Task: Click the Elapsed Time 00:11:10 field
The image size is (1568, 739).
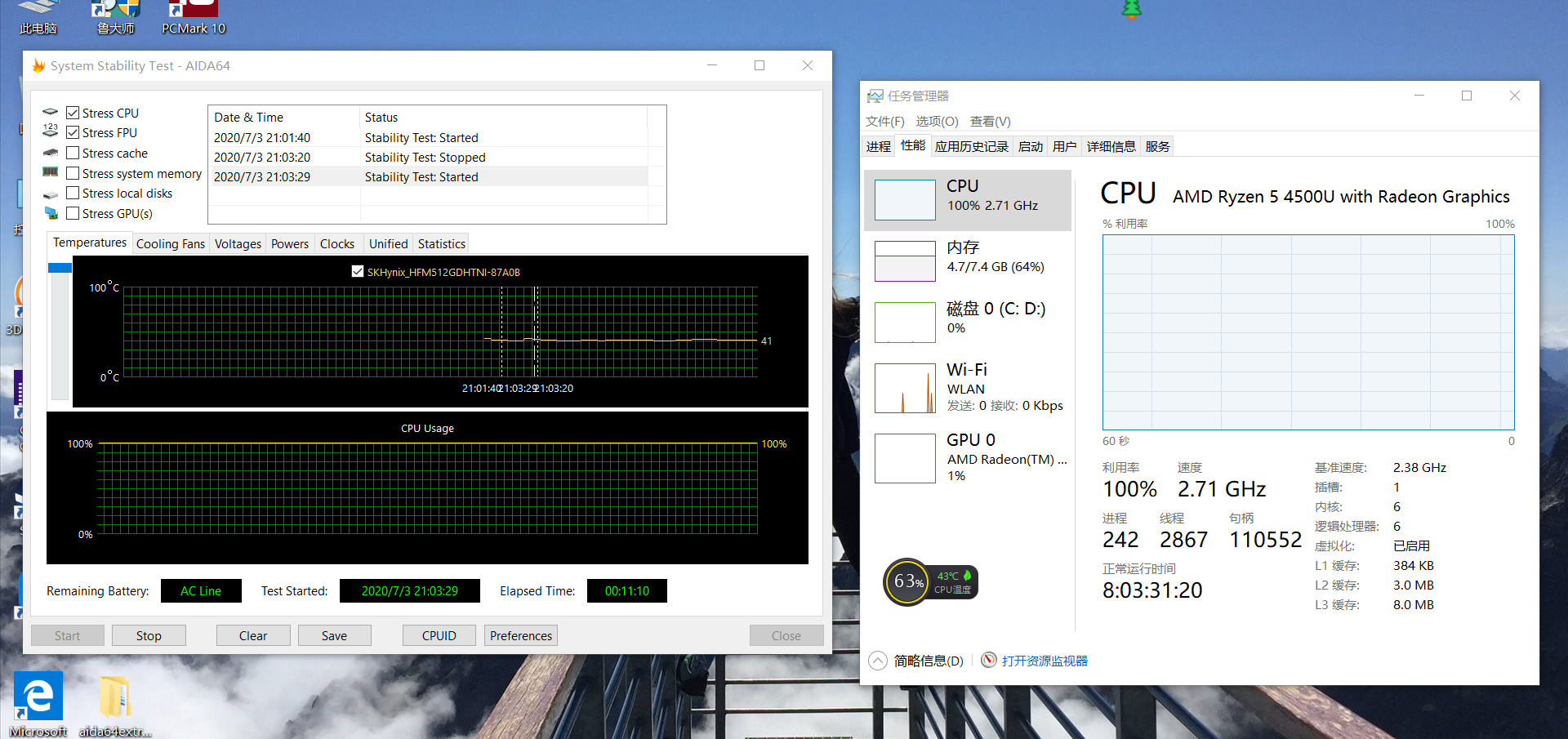Action: (627, 590)
